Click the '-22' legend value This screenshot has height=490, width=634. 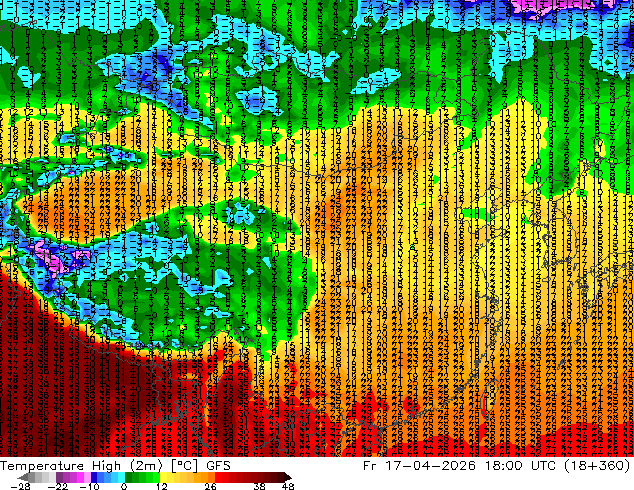point(58,486)
